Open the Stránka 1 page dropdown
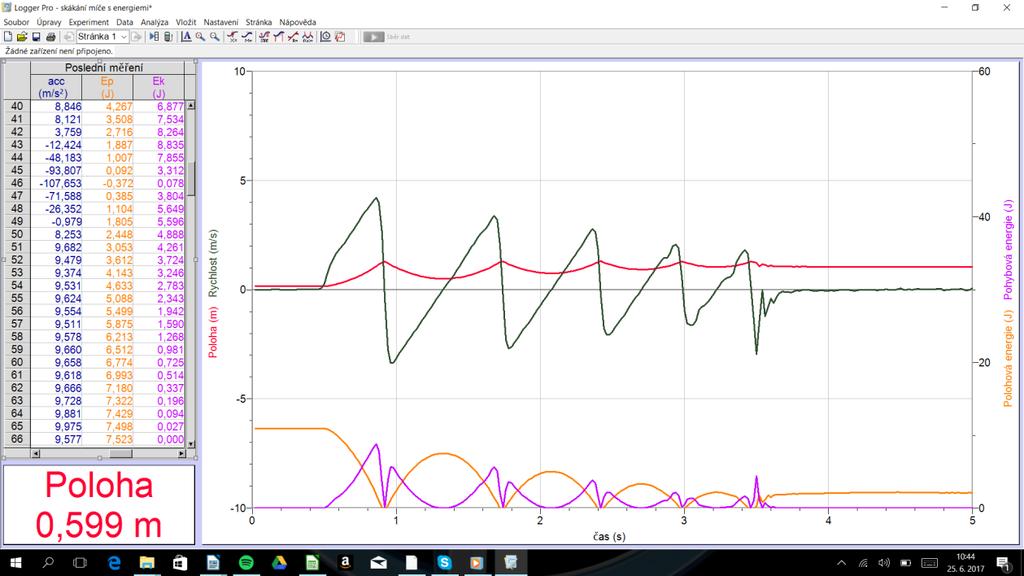The height and width of the screenshot is (576, 1024). click(x=103, y=37)
